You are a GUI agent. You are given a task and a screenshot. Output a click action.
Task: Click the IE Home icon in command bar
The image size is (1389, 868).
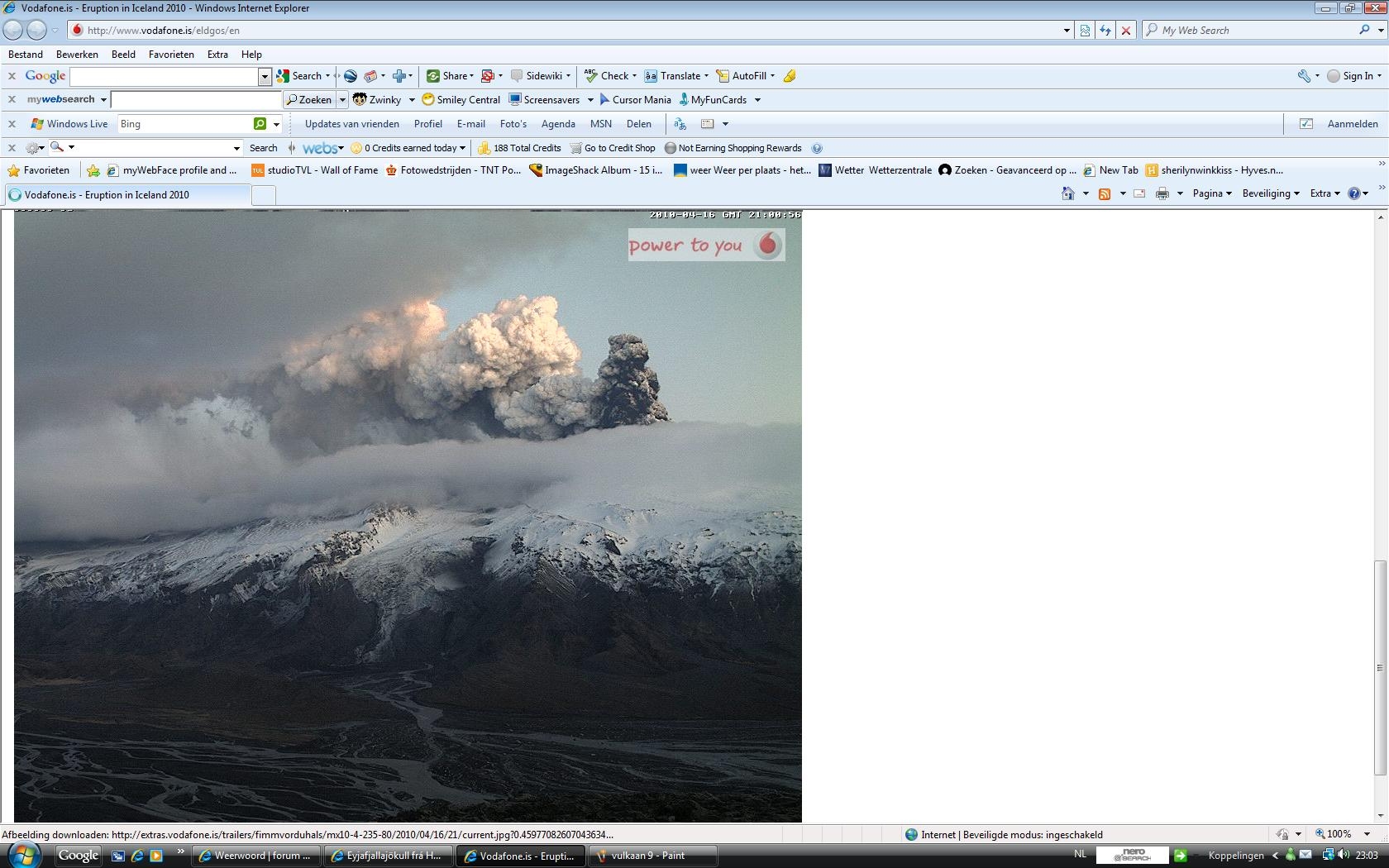click(1067, 193)
